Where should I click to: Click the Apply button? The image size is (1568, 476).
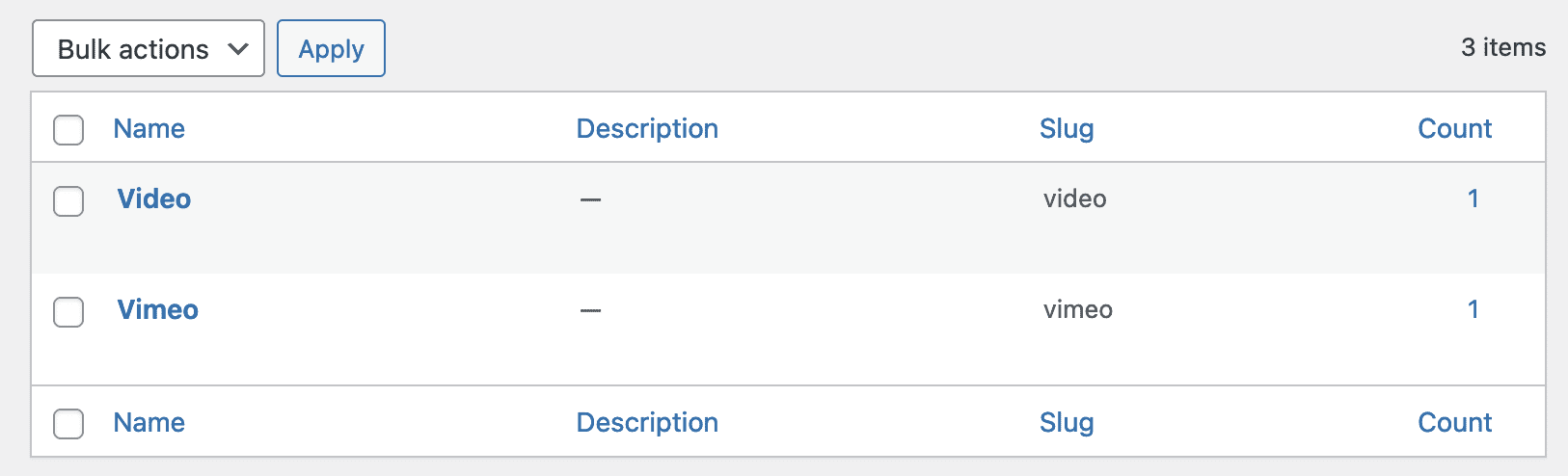331,49
